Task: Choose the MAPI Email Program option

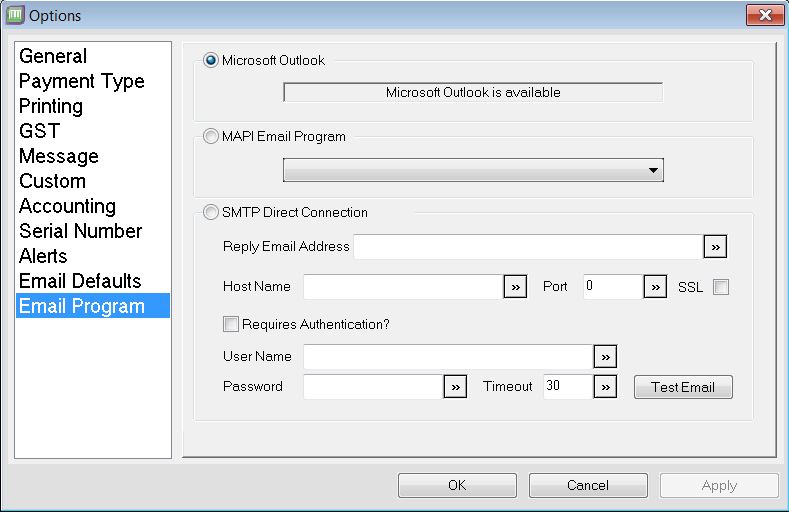Action: click(210, 136)
